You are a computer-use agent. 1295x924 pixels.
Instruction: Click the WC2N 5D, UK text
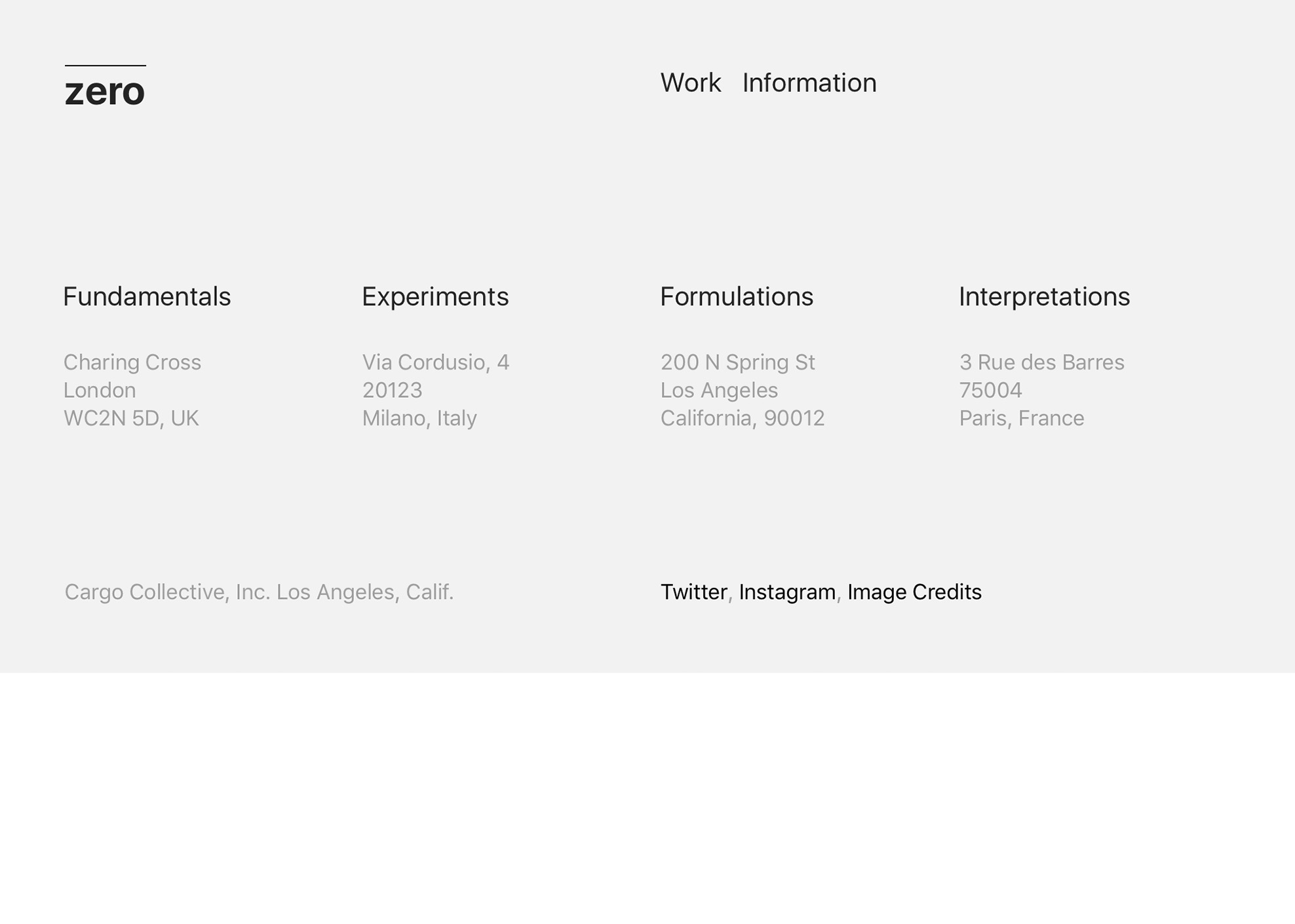tap(131, 418)
